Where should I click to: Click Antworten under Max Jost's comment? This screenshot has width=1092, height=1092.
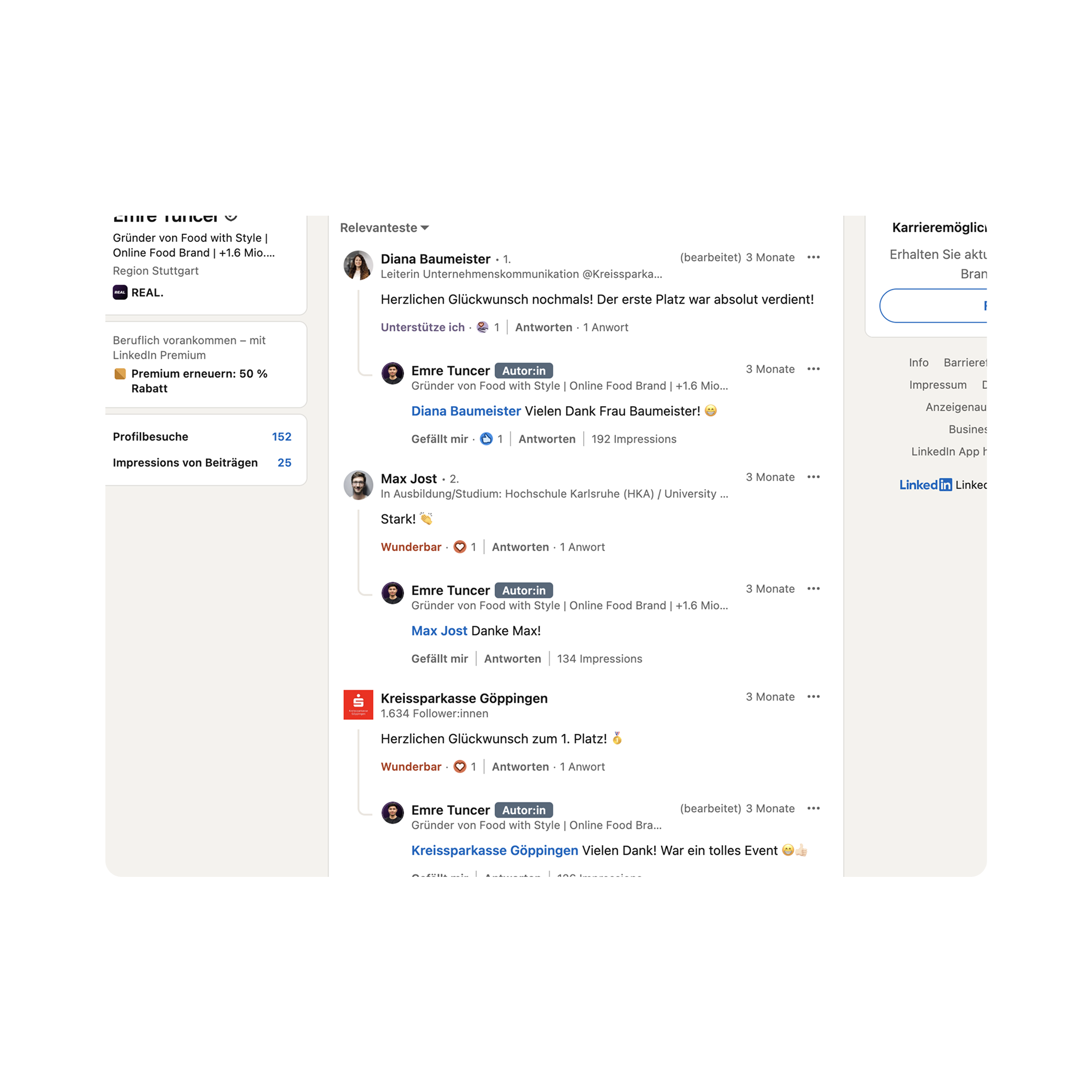click(x=520, y=547)
